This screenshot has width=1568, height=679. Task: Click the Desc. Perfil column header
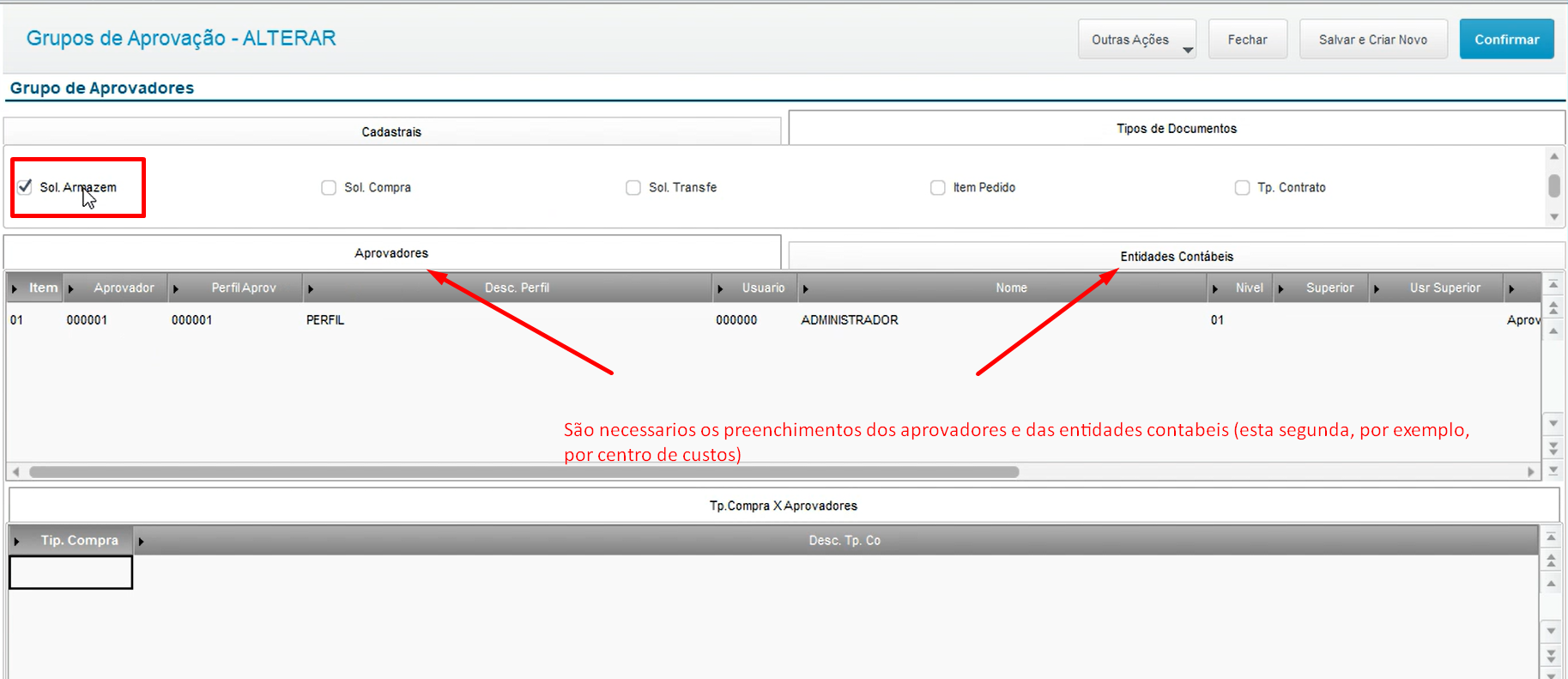(x=508, y=288)
